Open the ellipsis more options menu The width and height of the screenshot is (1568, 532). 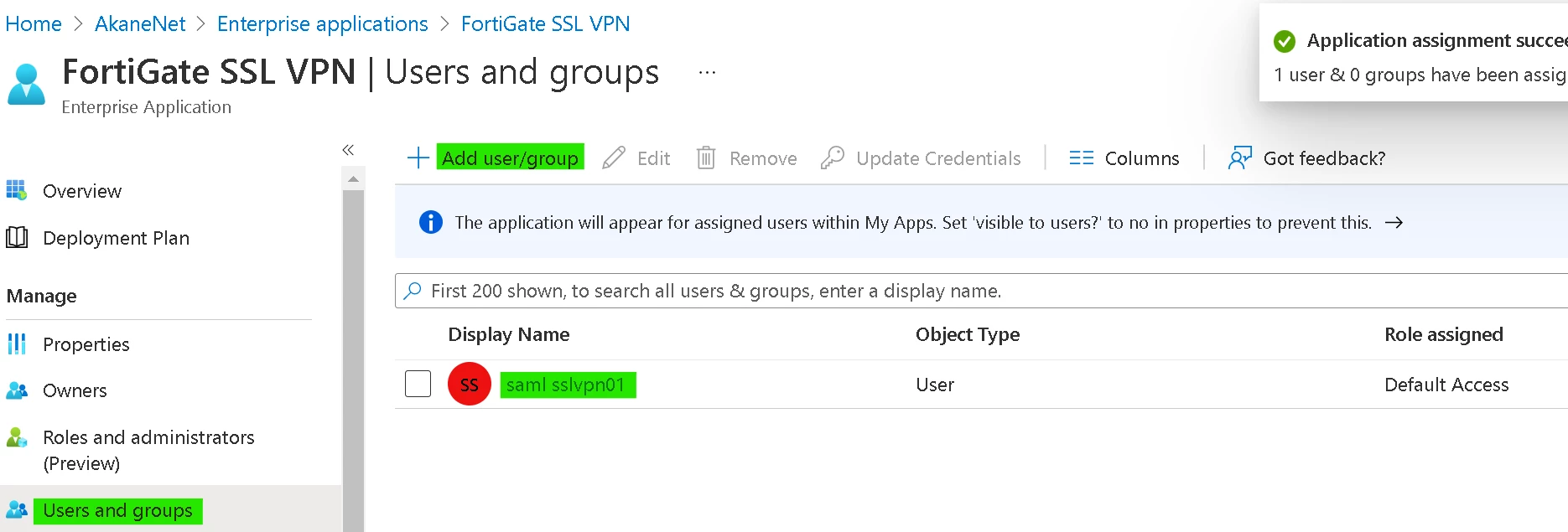coord(707,73)
